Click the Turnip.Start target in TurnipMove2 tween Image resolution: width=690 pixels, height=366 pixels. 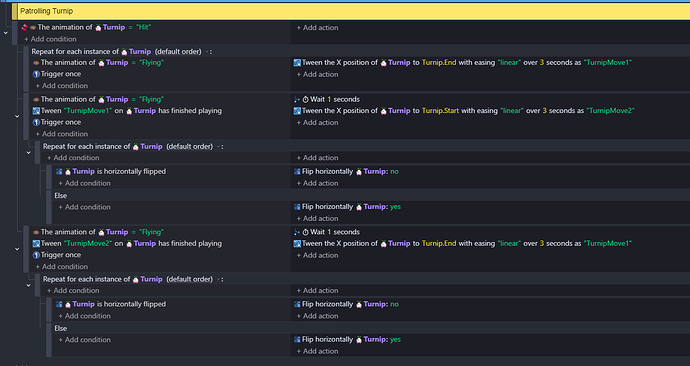[x=440, y=111]
